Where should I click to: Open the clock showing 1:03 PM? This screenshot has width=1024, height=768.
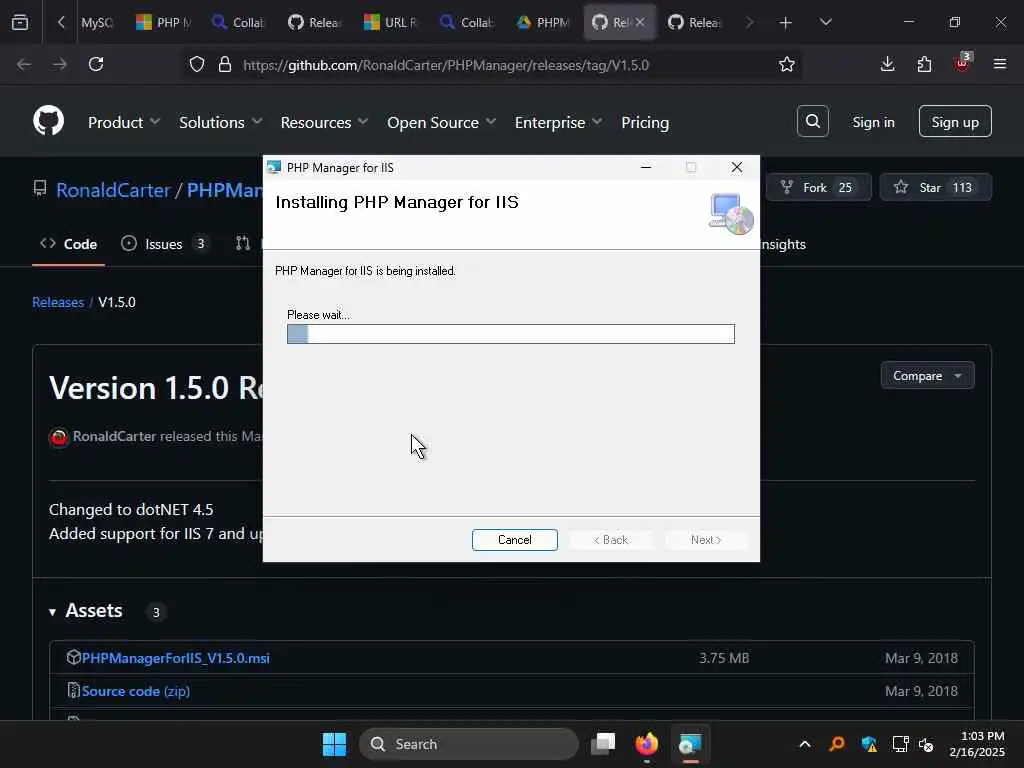point(977,744)
